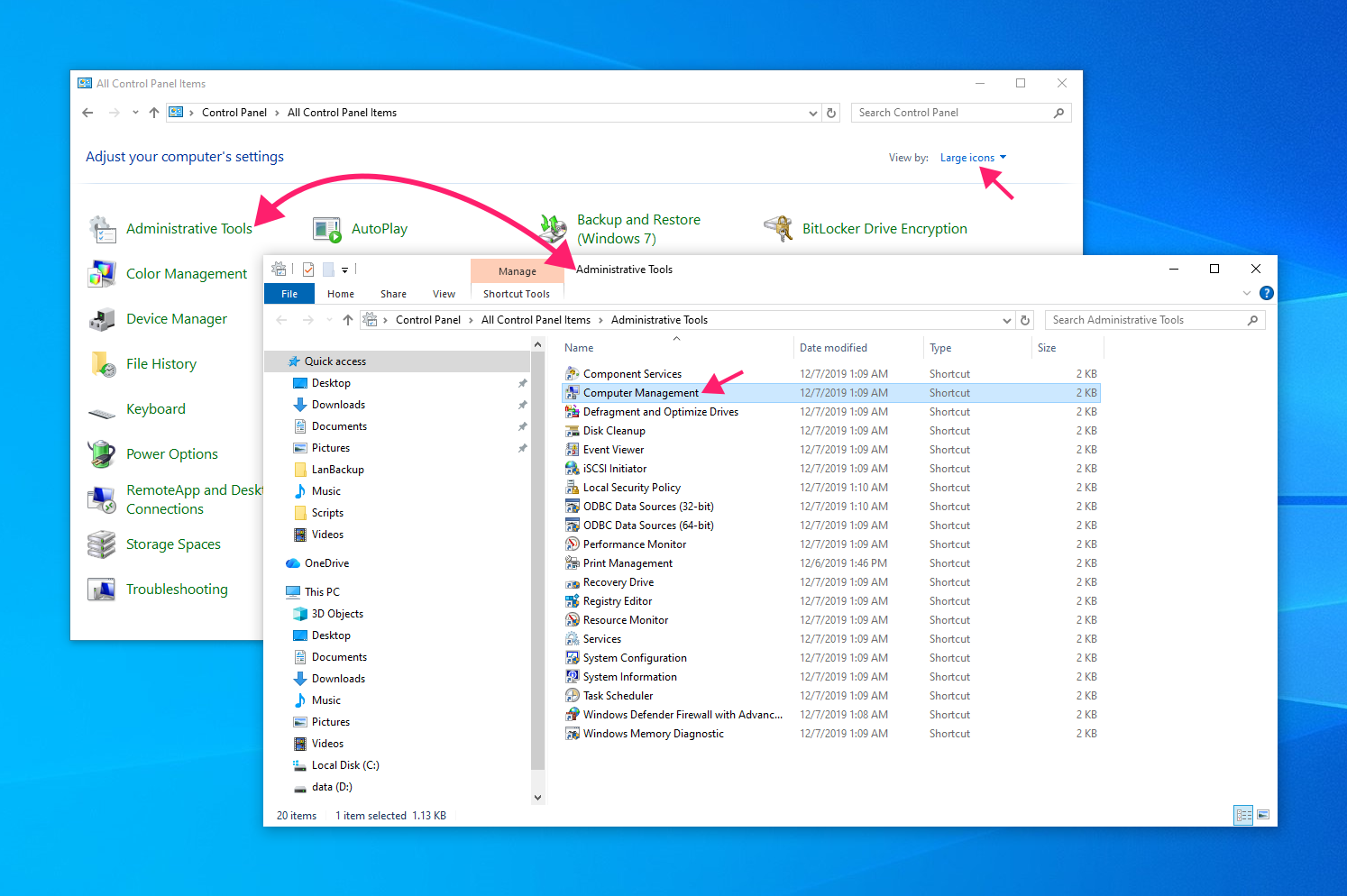The image size is (1347, 896).
Task: Expand the Administrative Tools address bar dropdown
Action: click(x=1007, y=320)
